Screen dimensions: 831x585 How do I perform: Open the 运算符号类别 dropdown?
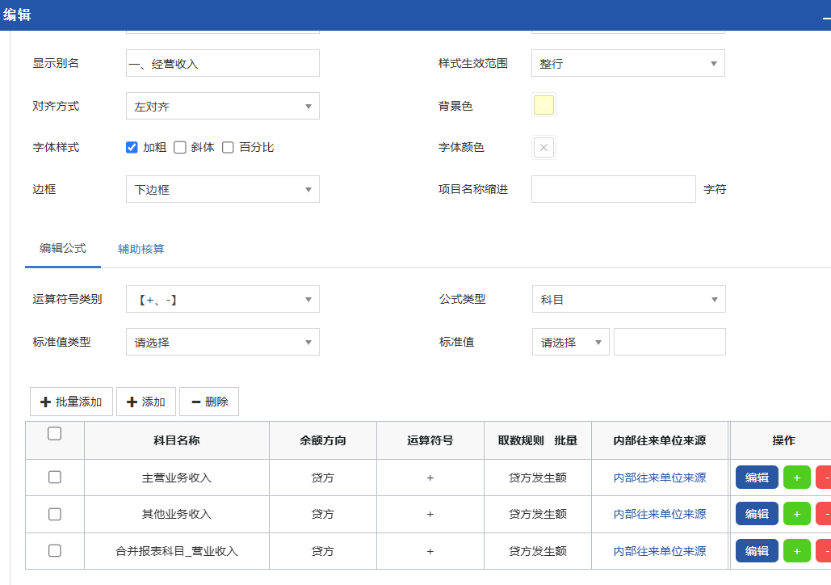click(x=223, y=299)
